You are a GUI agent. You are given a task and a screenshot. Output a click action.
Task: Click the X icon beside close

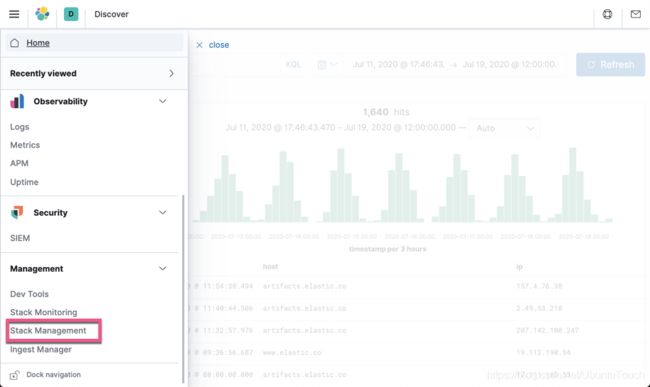199,45
